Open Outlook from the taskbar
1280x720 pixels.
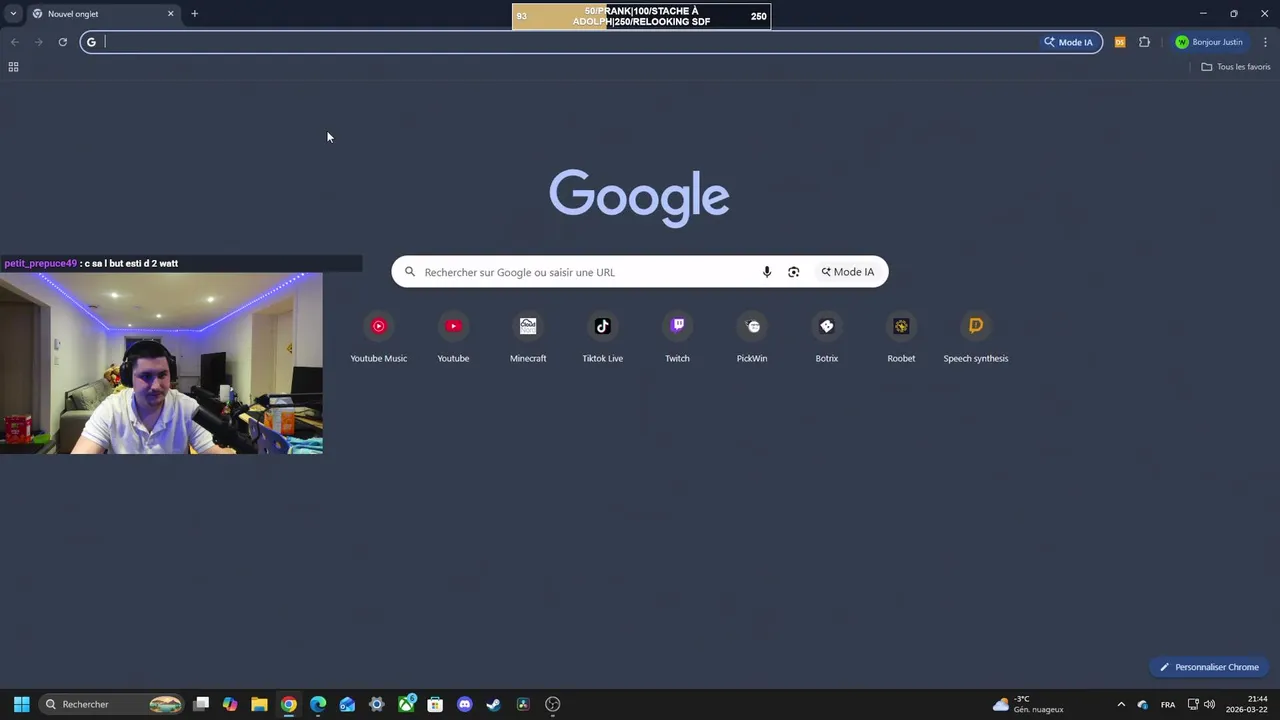click(x=347, y=704)
